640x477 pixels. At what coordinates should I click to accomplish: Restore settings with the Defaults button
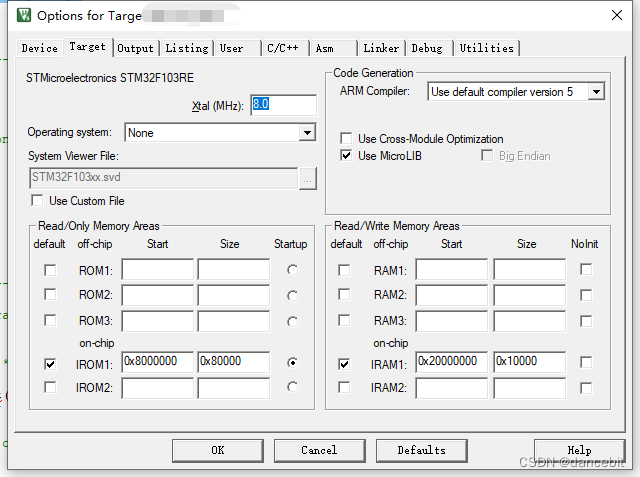click(x=422, y=450)
